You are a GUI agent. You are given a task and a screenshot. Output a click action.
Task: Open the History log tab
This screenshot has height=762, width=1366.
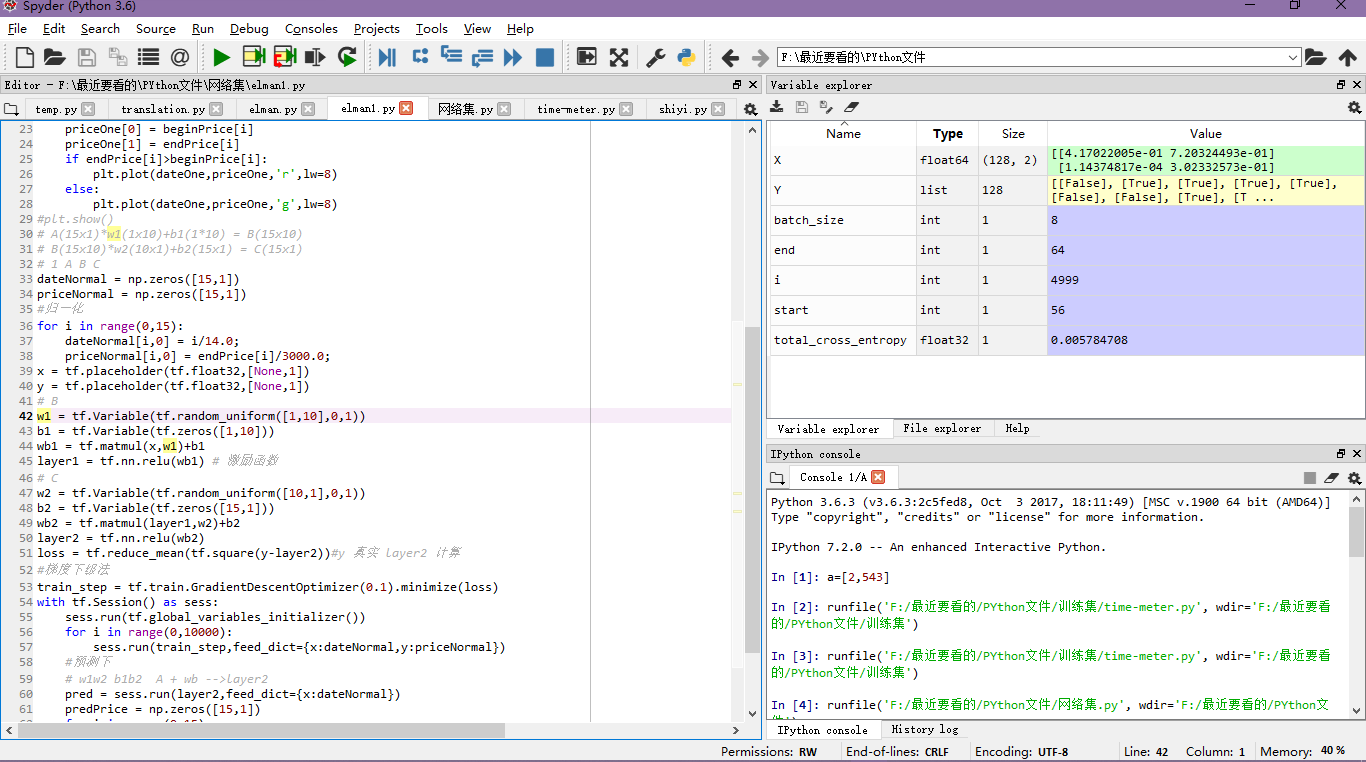[x=924, y=729]
